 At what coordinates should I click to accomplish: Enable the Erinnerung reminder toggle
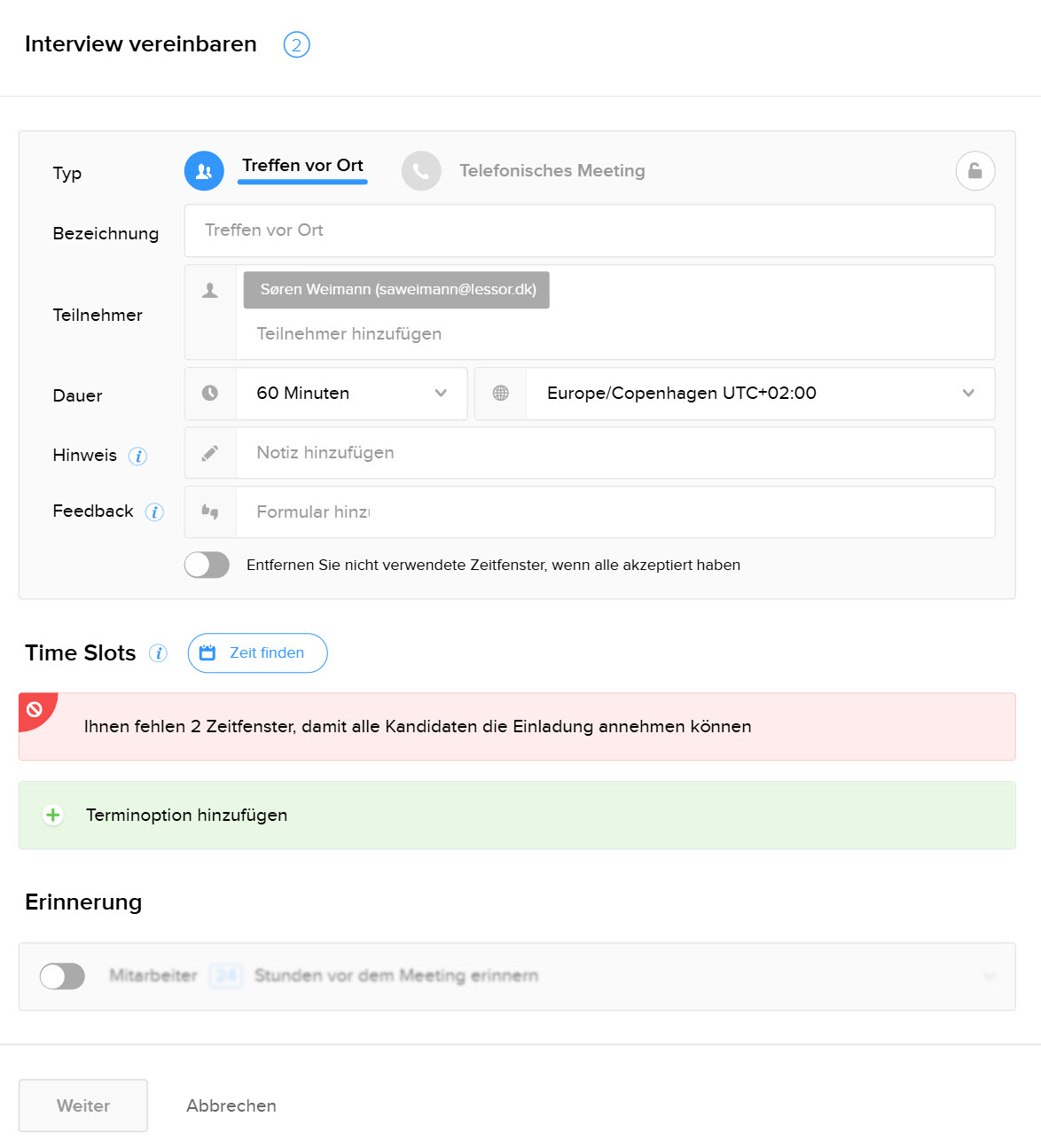62,976
